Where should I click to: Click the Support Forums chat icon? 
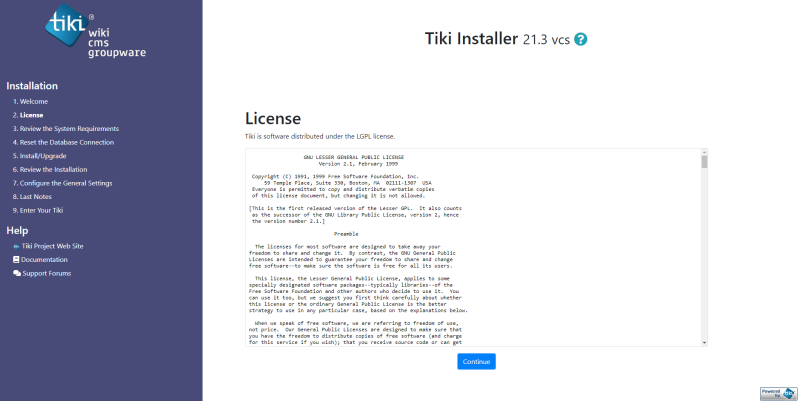17,273
